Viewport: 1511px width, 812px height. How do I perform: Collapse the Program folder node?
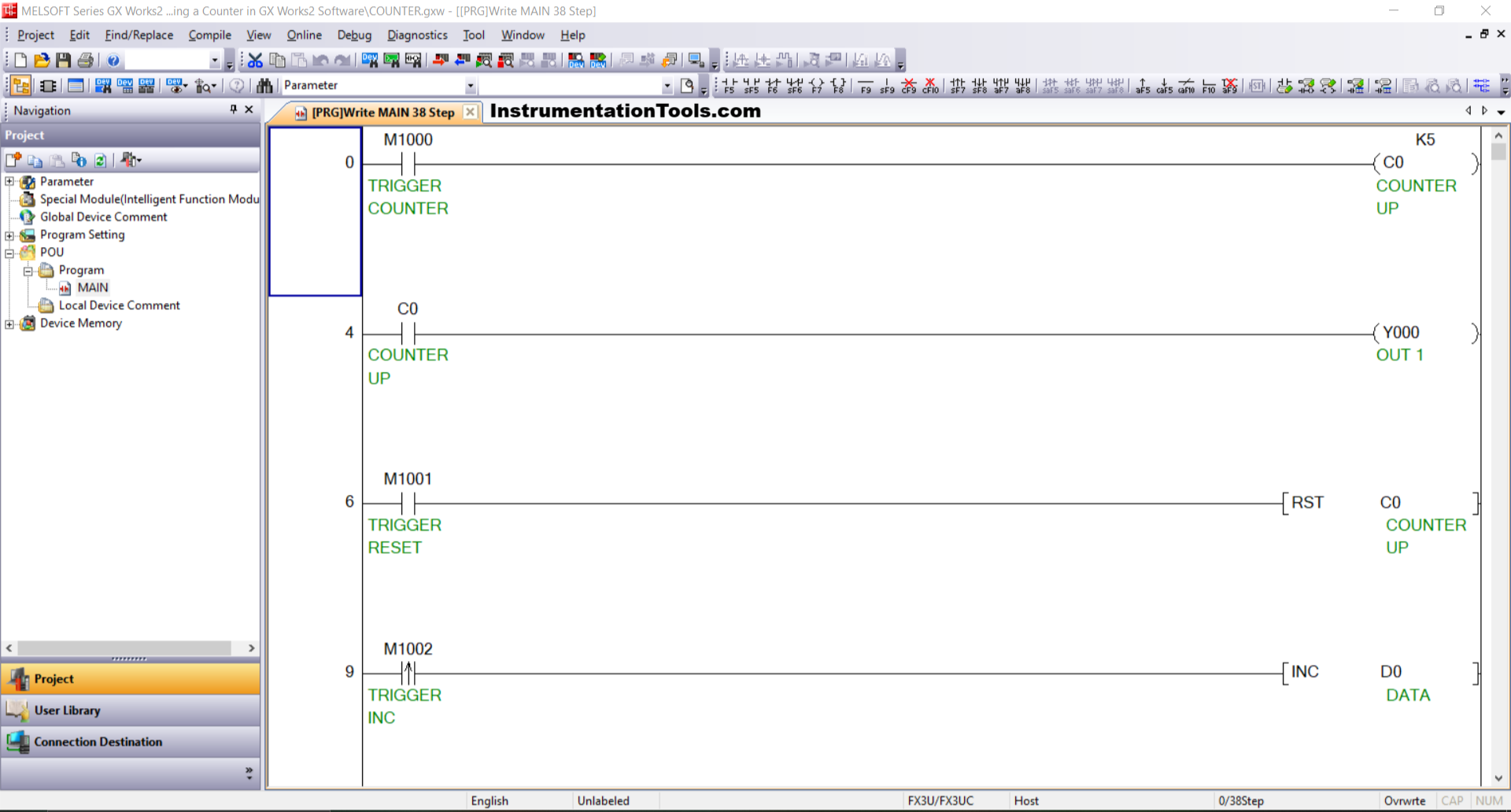click(x=28, y=271)
